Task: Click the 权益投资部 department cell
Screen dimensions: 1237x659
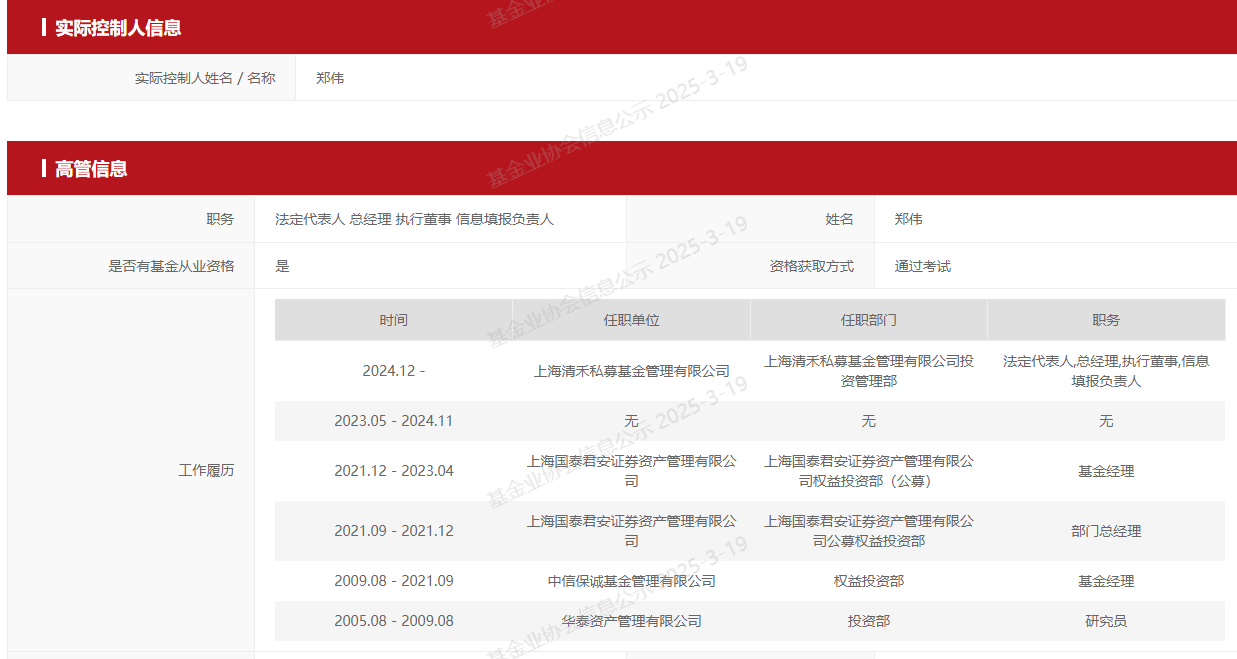Action: click(x=868, y=580)
